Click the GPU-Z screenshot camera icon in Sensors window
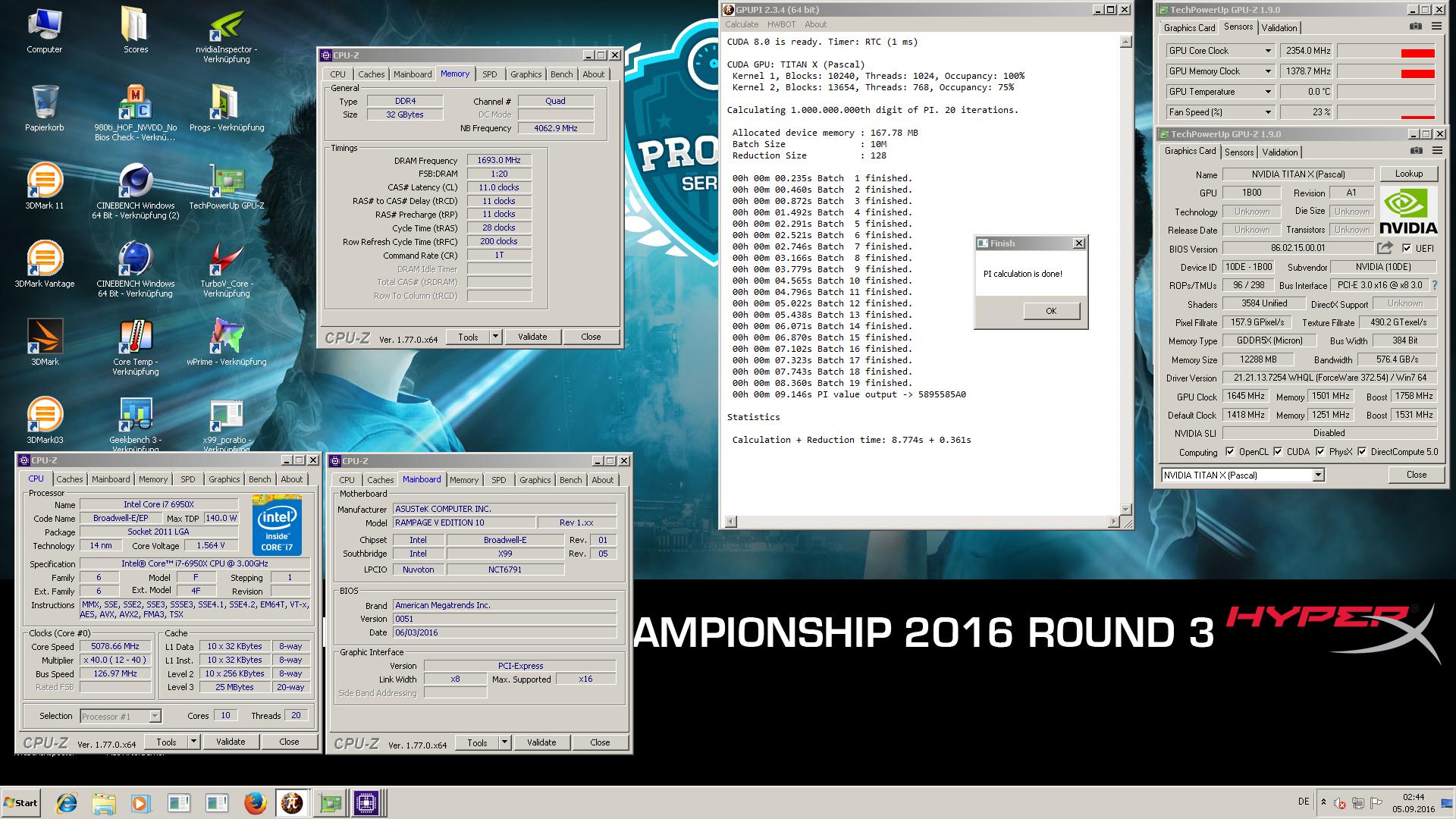Viewport: 1456px width, 819px height. click(1415, 26)
